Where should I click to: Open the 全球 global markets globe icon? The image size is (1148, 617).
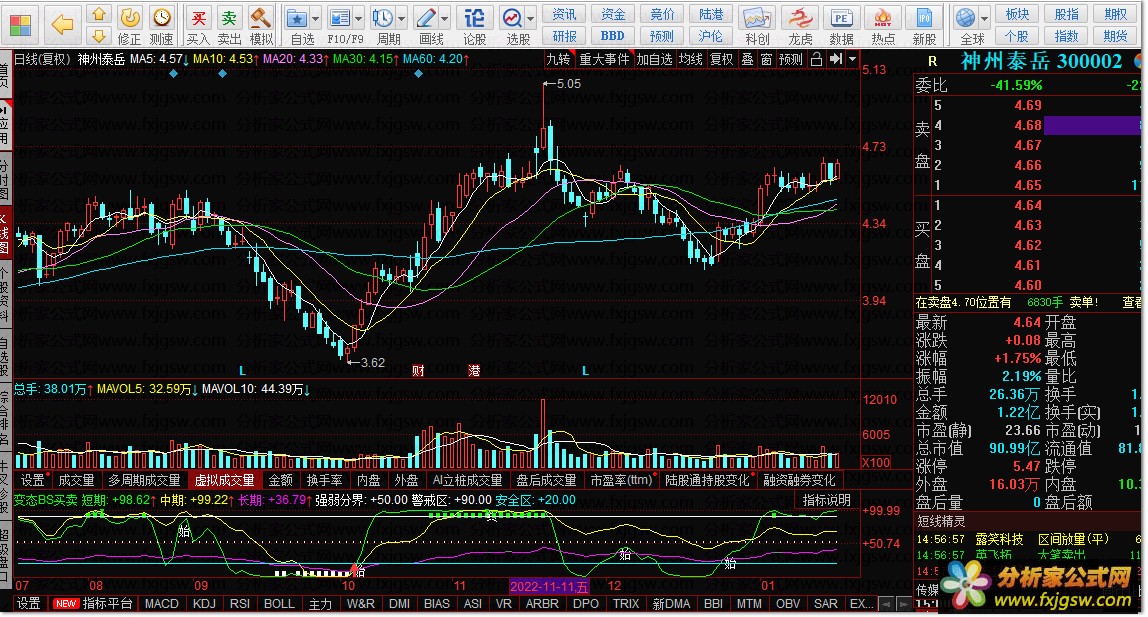[966, 18]
